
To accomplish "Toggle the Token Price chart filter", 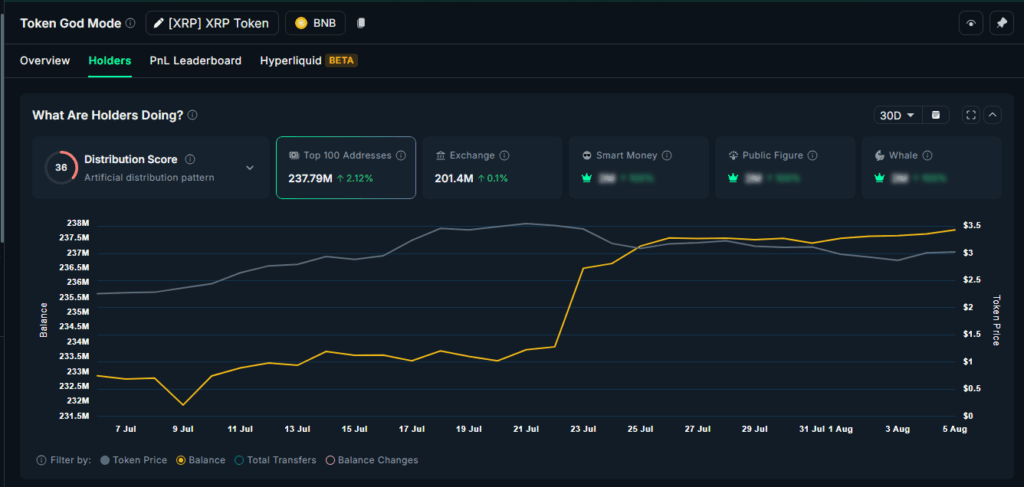I will click(x=134, y=460).
